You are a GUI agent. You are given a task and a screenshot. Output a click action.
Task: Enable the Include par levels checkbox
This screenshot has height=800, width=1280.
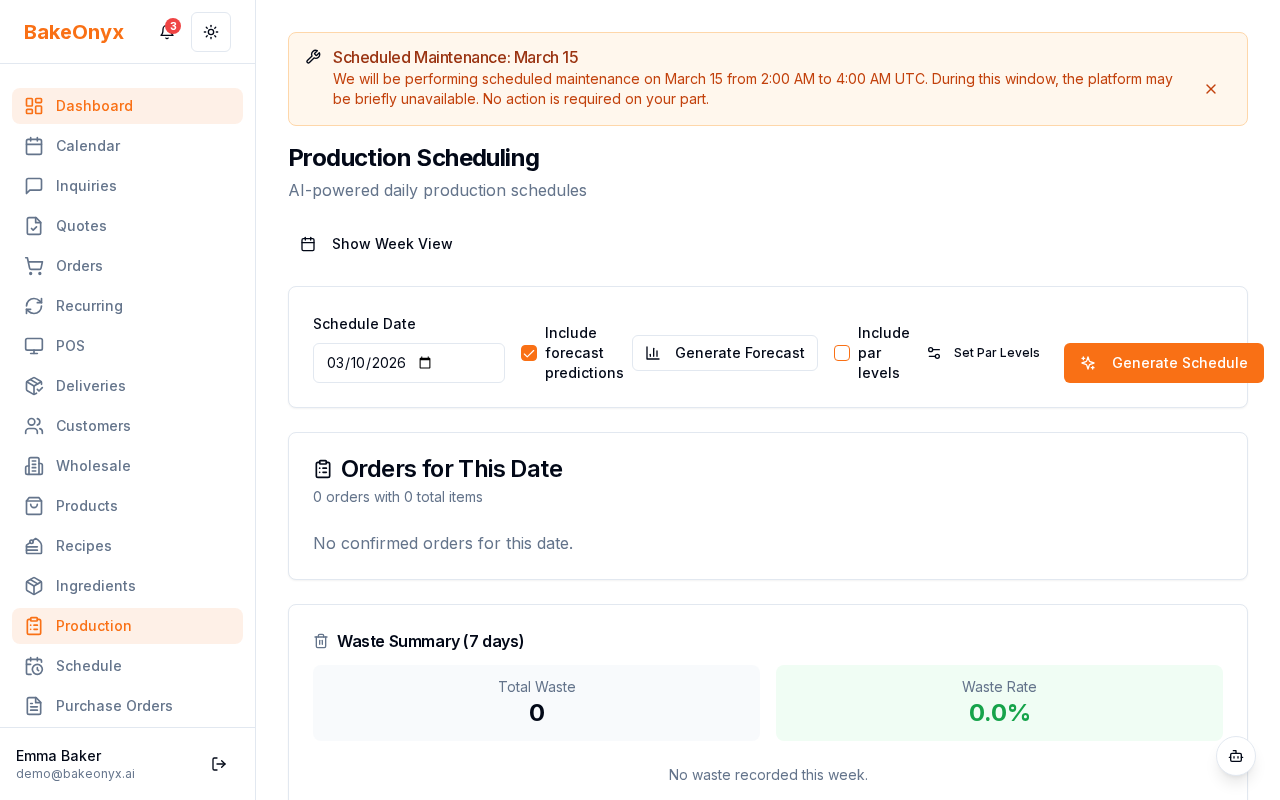pos(842,353)
